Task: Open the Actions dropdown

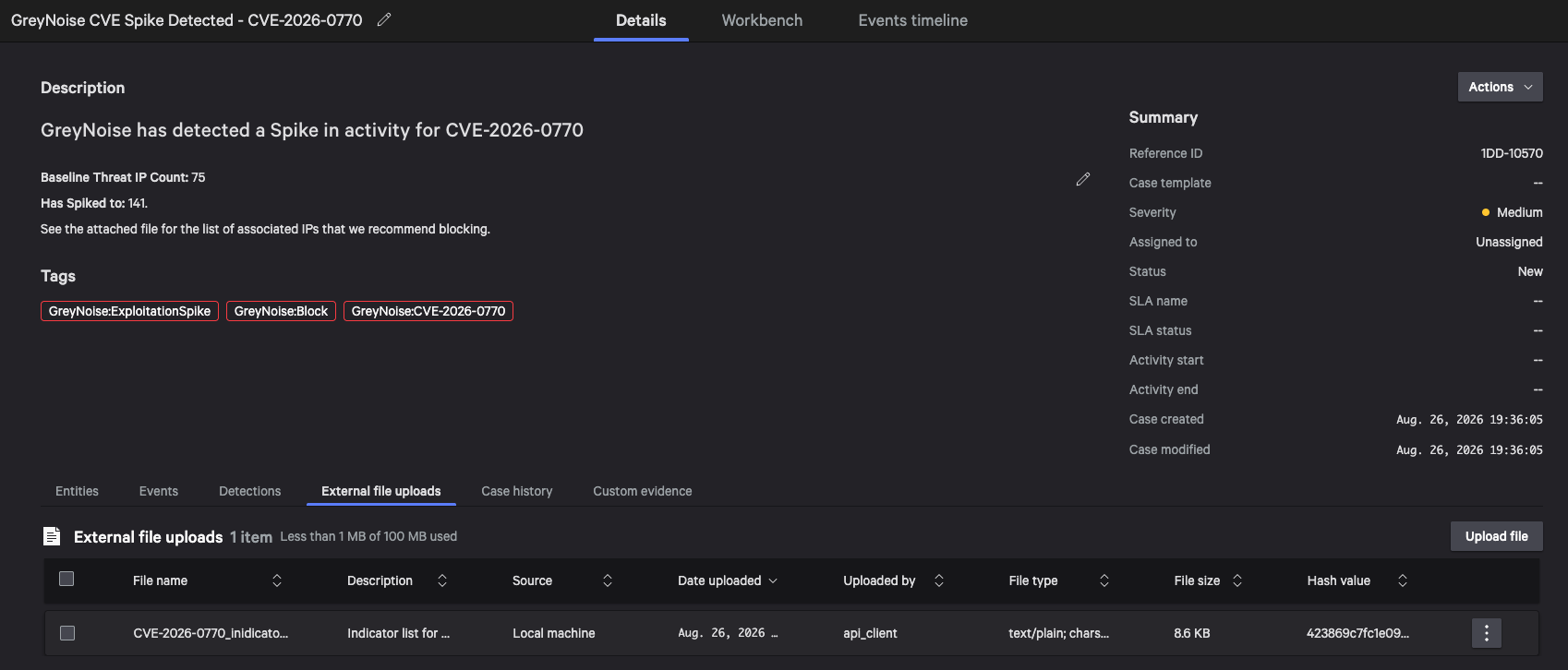Action: tap(1501, 87)
